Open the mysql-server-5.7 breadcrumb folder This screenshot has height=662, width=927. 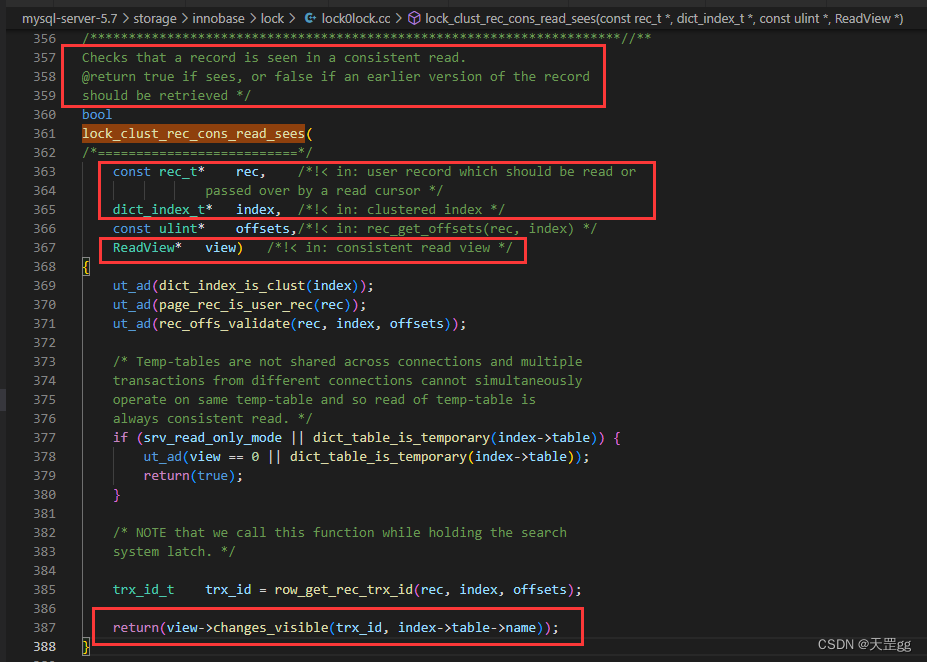[70, 18]
